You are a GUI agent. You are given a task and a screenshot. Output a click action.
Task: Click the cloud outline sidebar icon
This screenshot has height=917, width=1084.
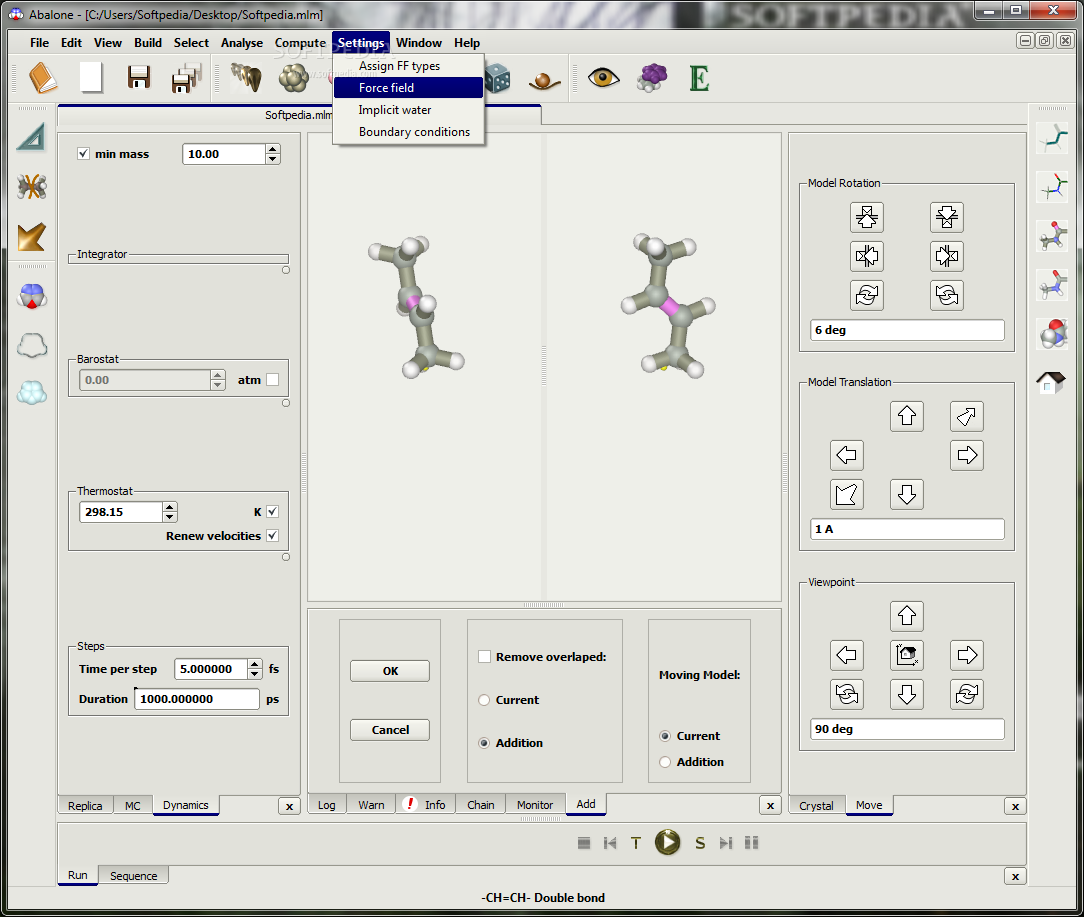[32, 344]
